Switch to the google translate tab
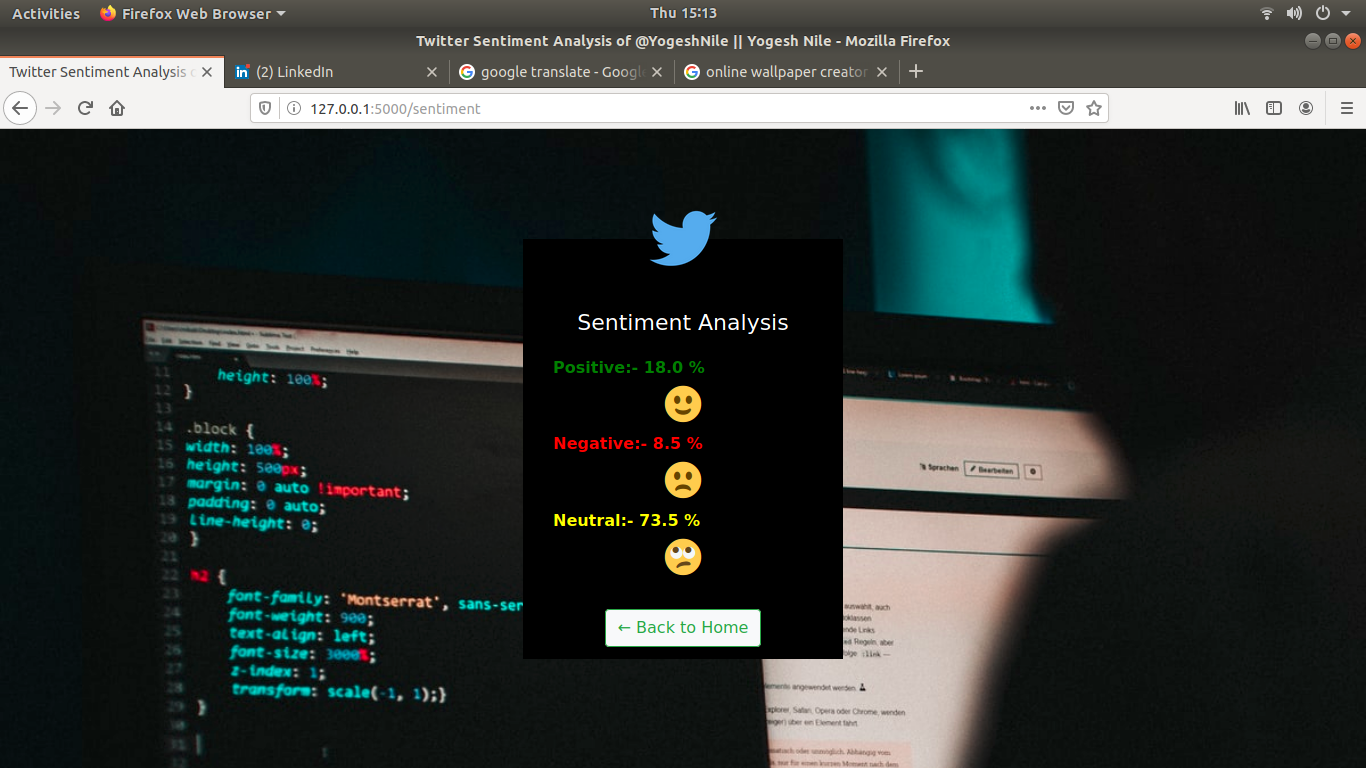Image resolution: width=1366 pixels, height=768 pixels. (562, 72)
